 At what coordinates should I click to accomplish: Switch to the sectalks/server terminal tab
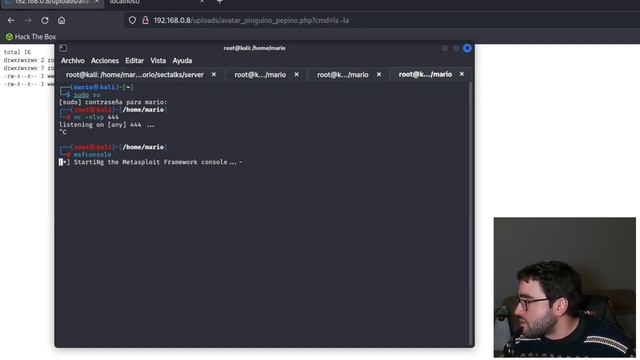coord(135,75)
